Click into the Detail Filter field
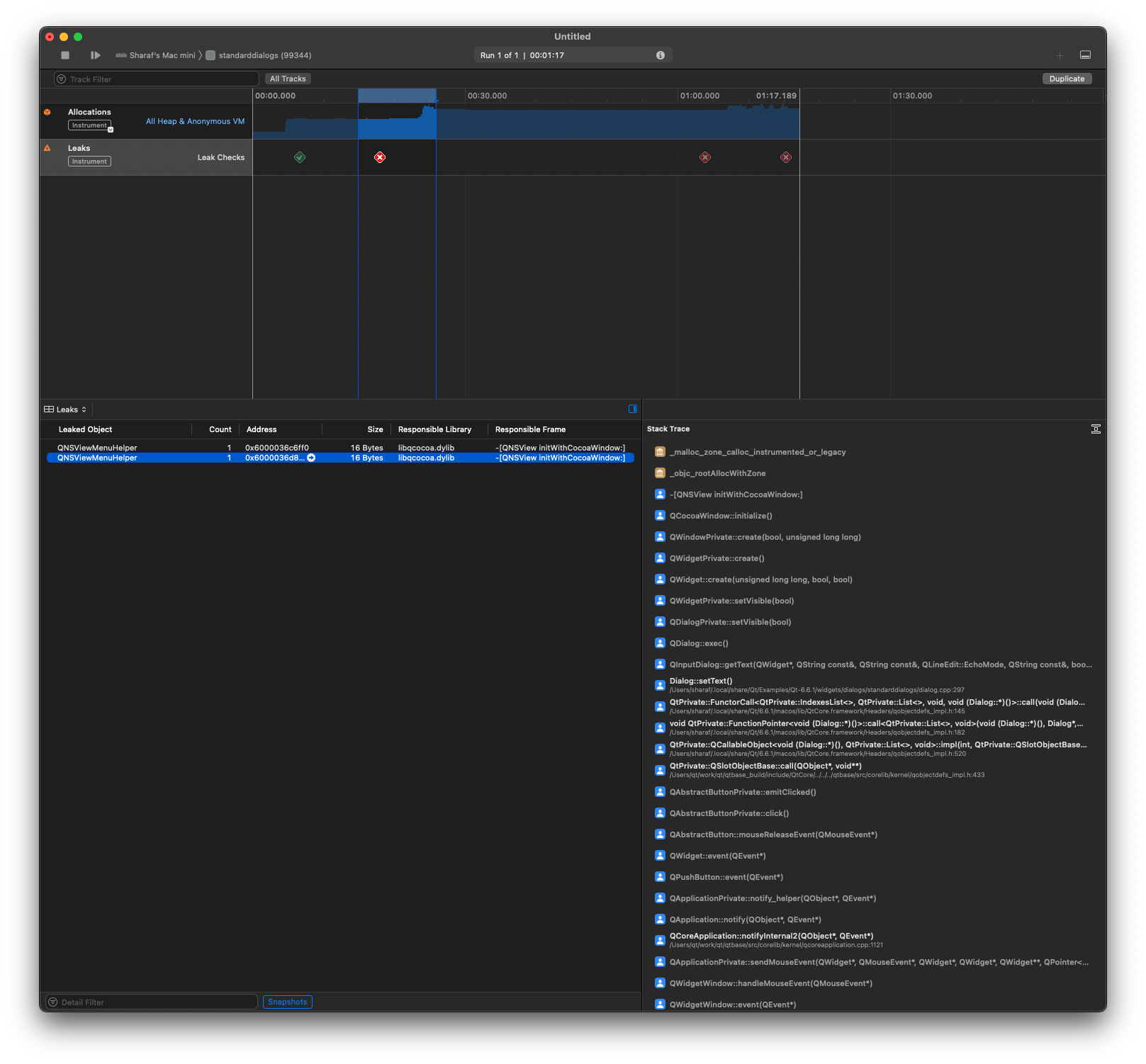 152,1002
